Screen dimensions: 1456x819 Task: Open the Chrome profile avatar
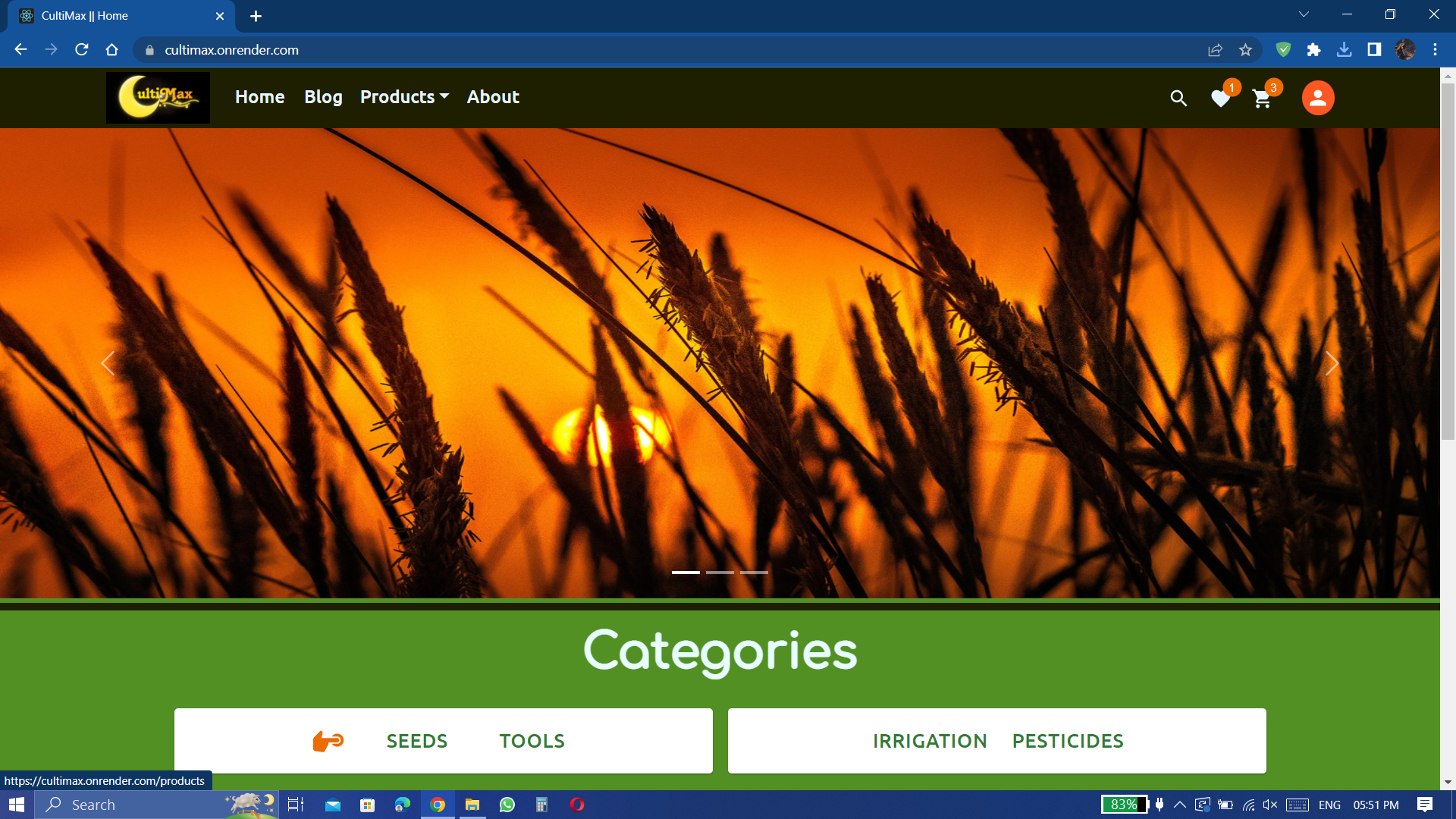[x=1405, y=49]
